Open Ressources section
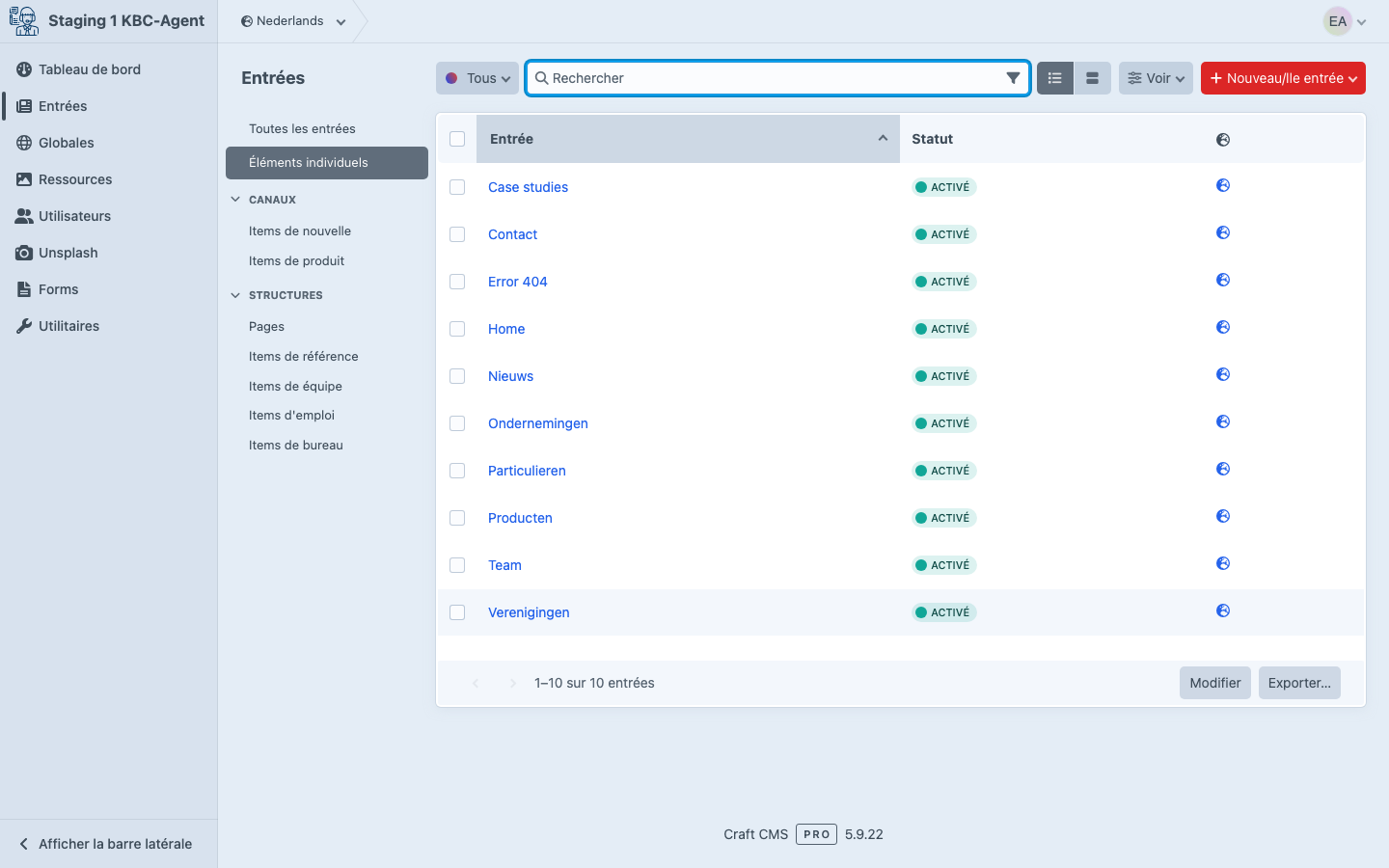The width and height of the screenshot is (1389, 868). click(x=108, y=179)
